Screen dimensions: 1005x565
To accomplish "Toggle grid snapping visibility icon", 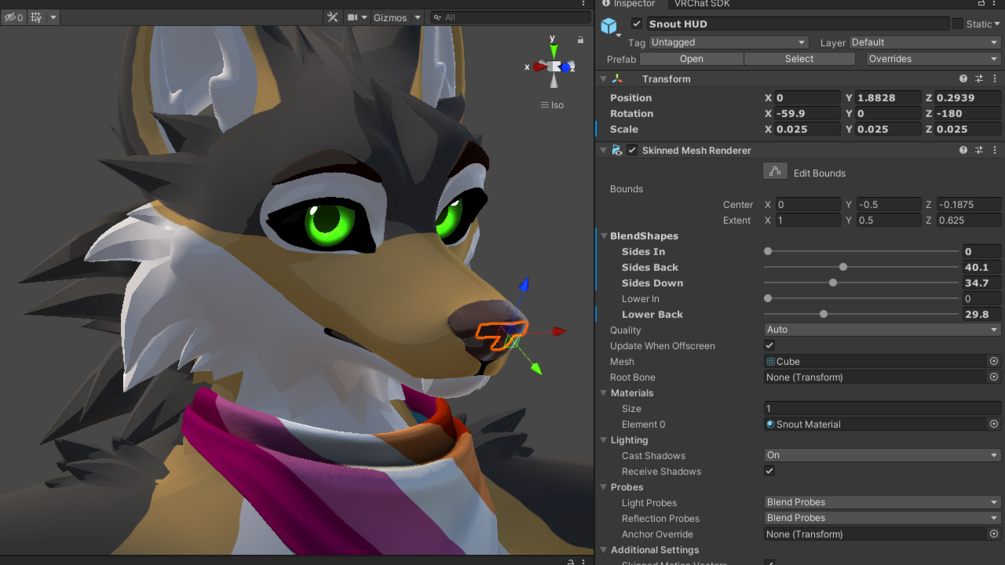I will [x=37, y=17].
